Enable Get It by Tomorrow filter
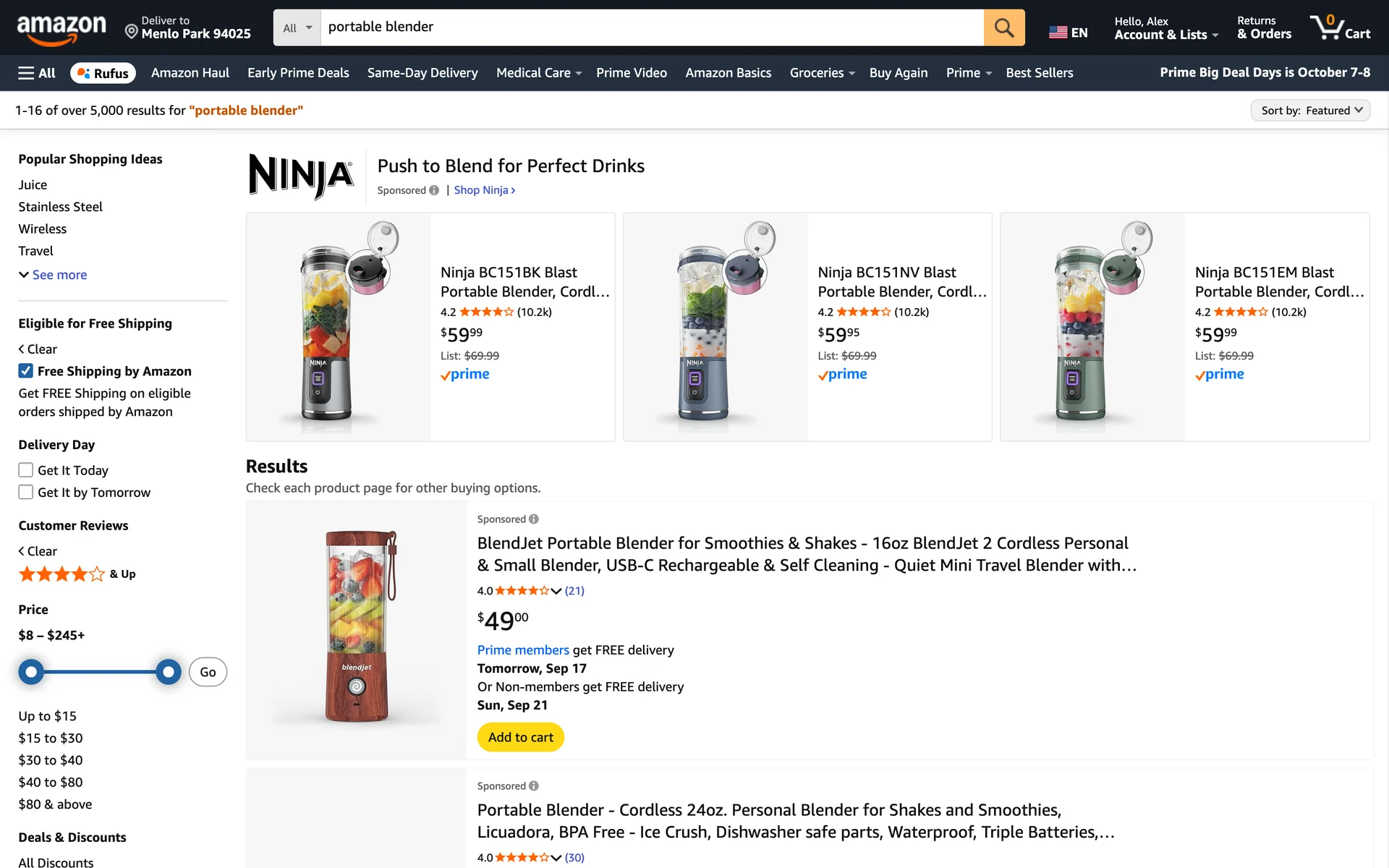Image resolution: width=1389 pixels, height=868 pixels. 26,493
